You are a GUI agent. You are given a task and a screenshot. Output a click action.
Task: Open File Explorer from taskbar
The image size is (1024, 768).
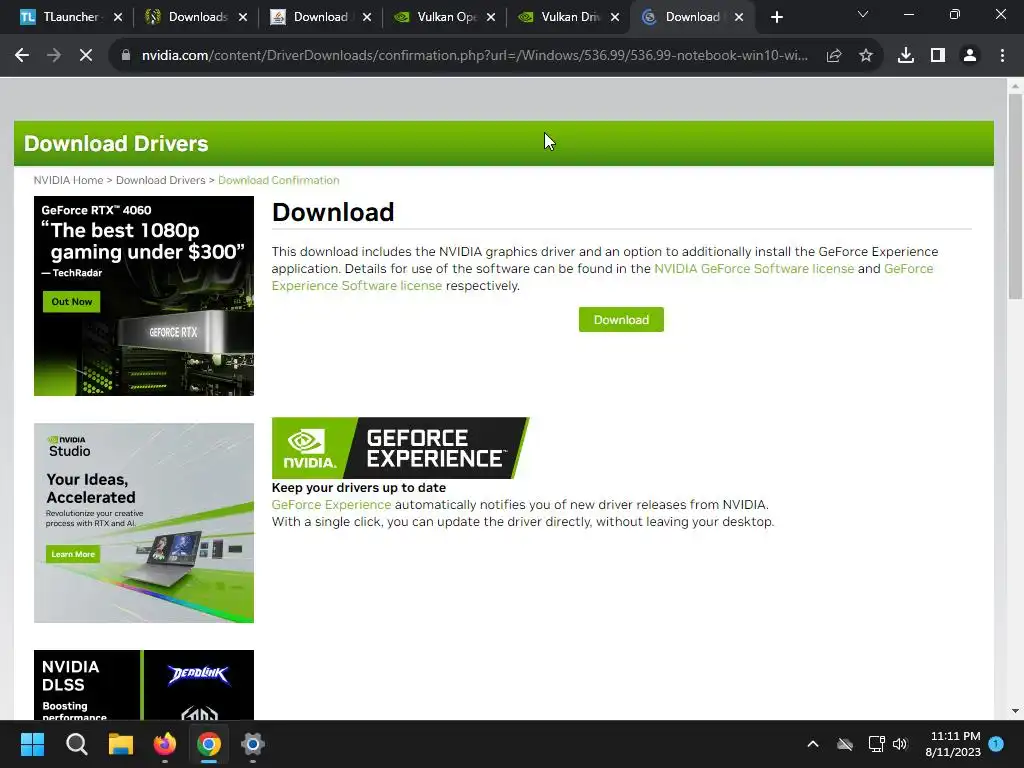(x=121, y=744)
